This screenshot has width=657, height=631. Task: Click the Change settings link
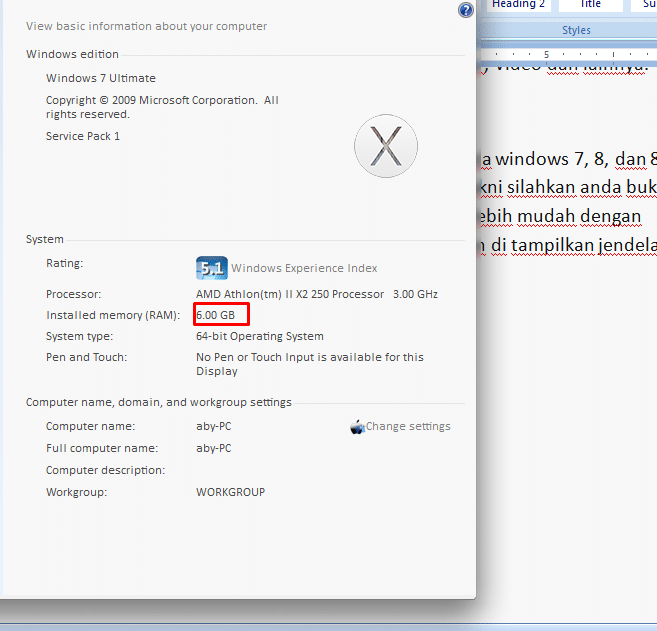pyautogui.click(x=408, y=426)
